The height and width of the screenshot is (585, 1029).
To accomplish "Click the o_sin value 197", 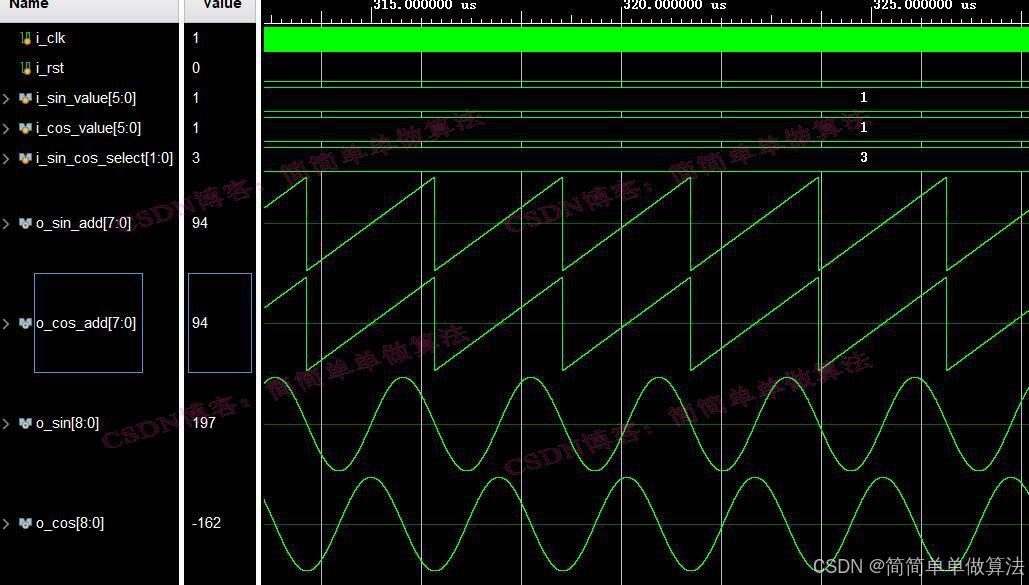I will (204, 423).
